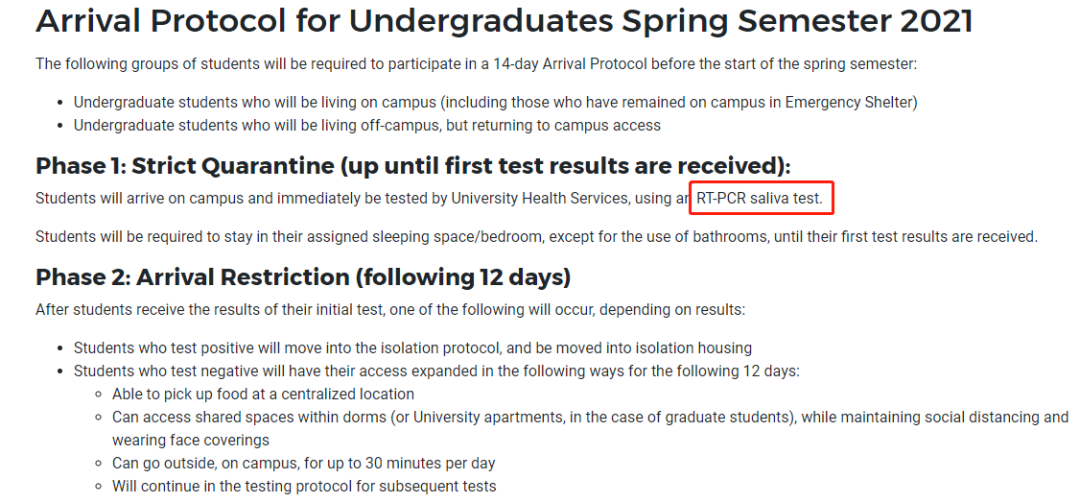This screenshot has height=503, width=1080.
Task: Click the 'assigned sleeping space/bedroom' sentence
Action: (537, 237)
